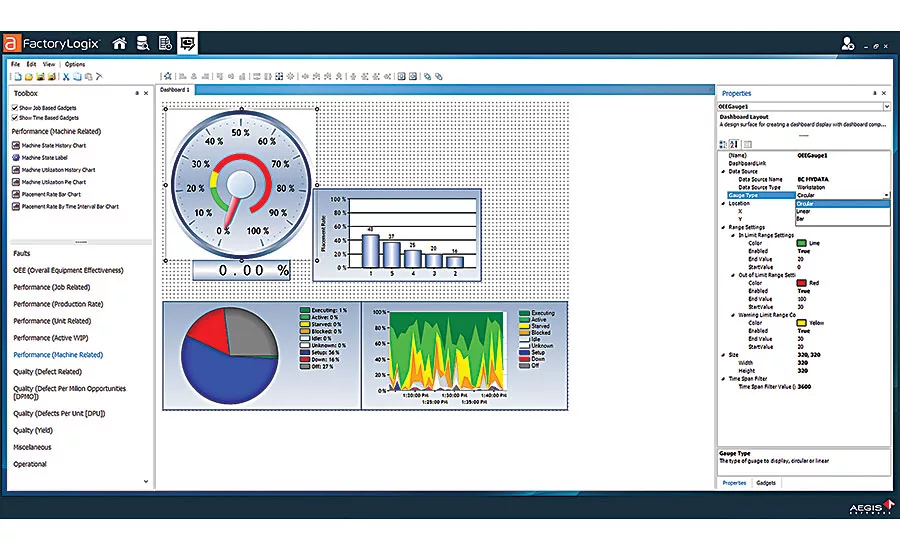900x550 pixels.
Task: Open the Edit menu
Action: click(32, 64)
